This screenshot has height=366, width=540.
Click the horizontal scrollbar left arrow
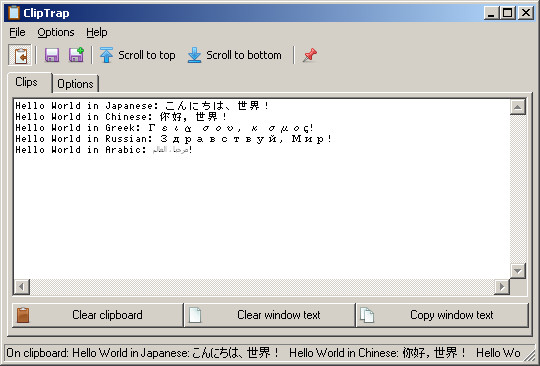point(22,286)
